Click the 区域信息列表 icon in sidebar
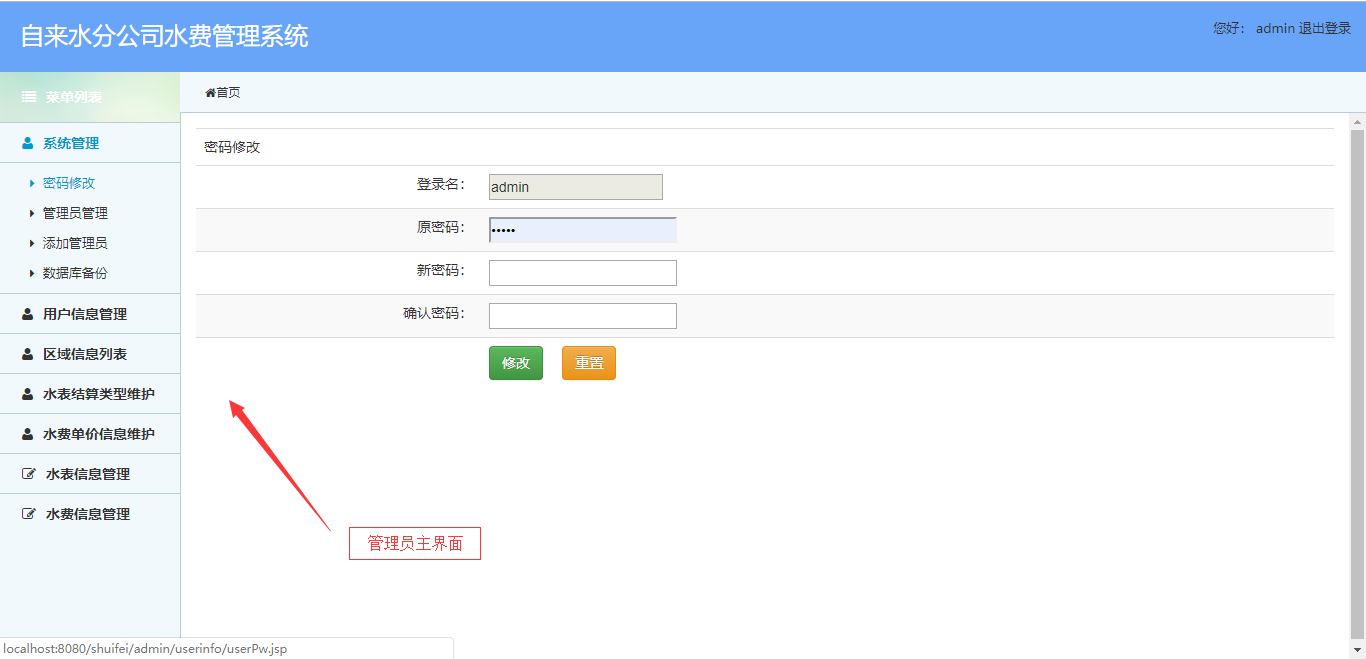Viewport: 1366px width, 659px height. (x=26, y=353)
